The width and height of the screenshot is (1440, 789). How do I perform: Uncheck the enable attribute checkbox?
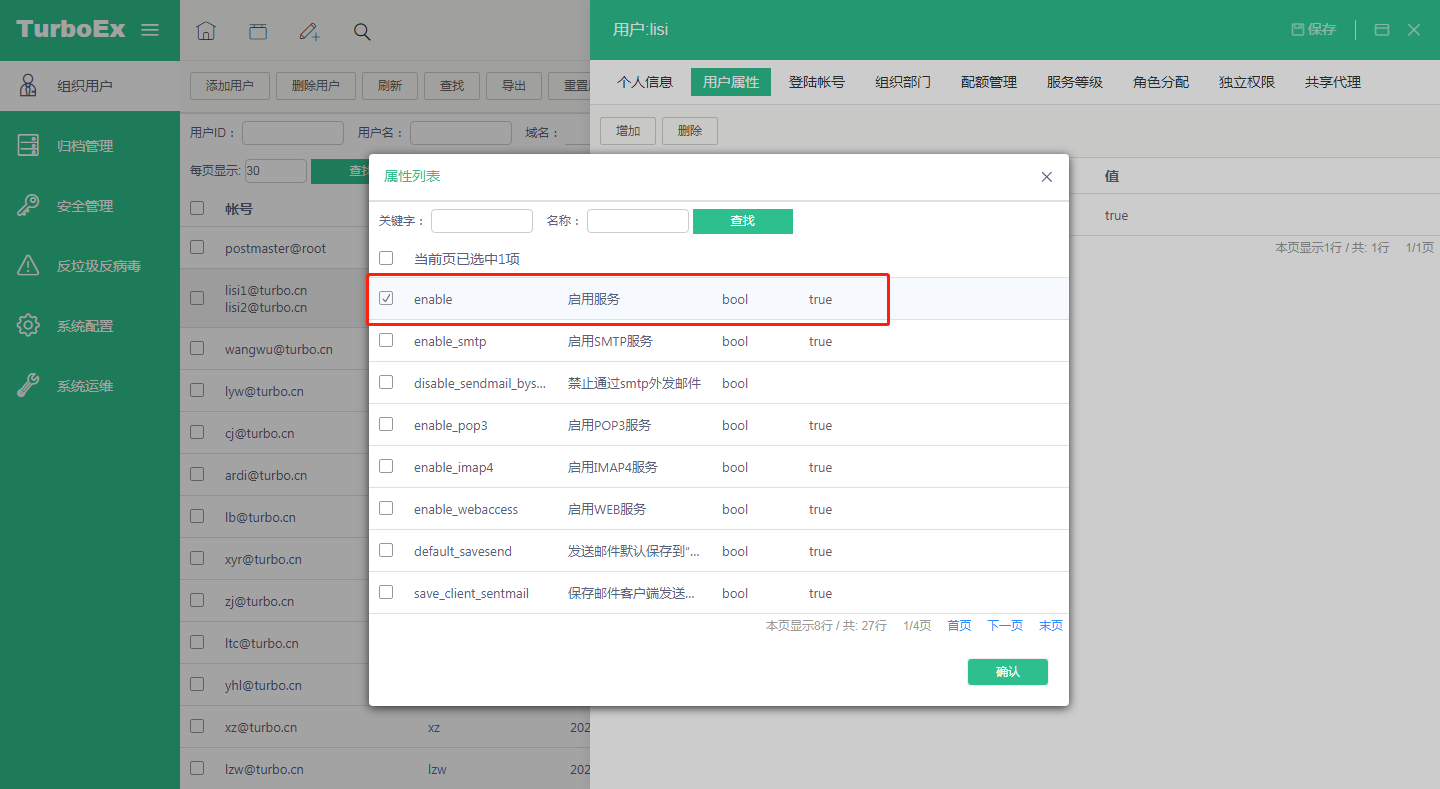click(386, 298)
